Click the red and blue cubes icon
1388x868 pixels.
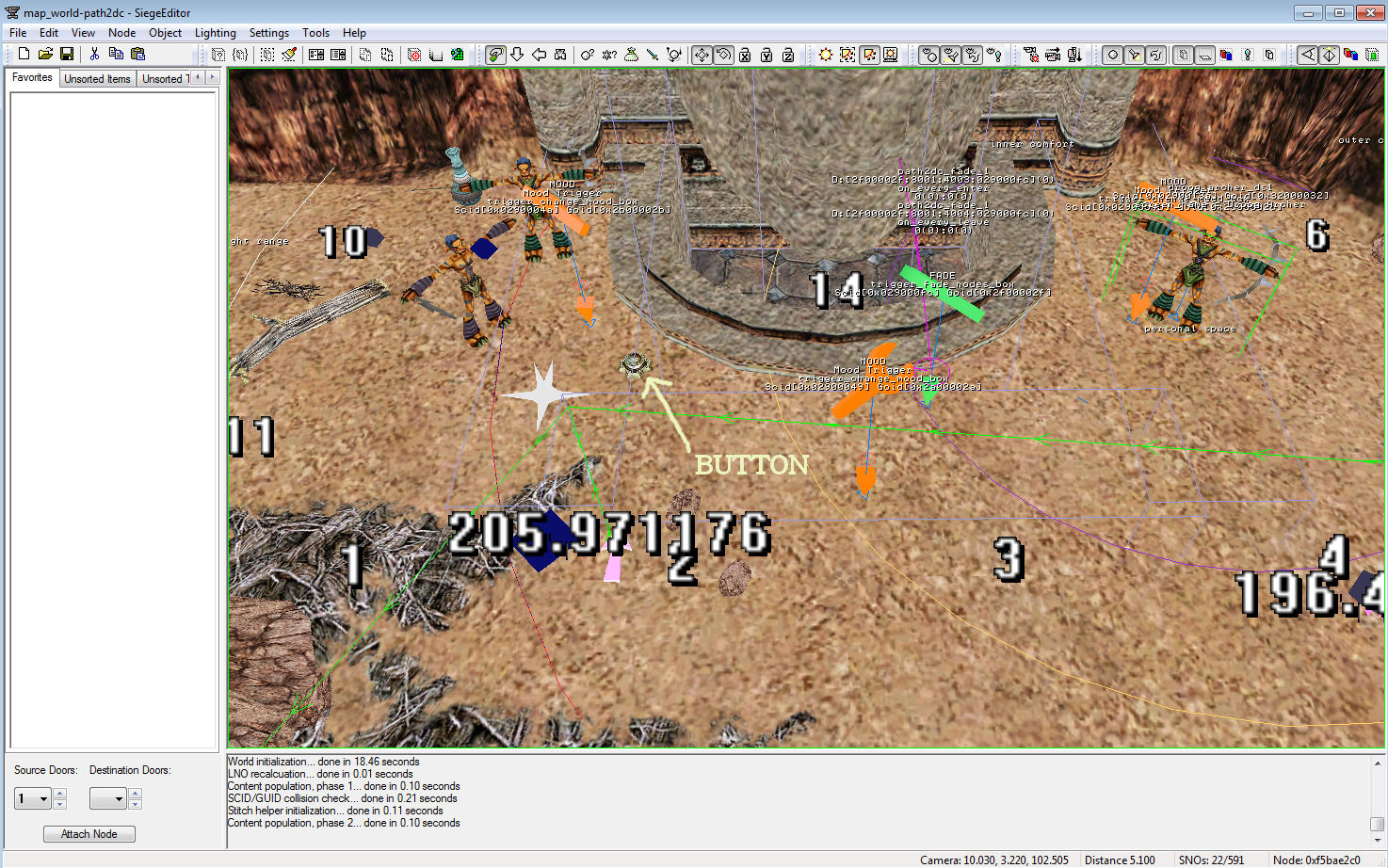point(1226,55)
